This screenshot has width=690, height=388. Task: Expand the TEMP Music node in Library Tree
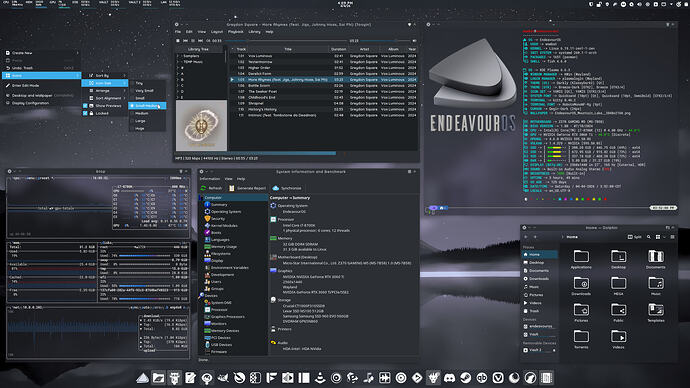pos(179,62)
